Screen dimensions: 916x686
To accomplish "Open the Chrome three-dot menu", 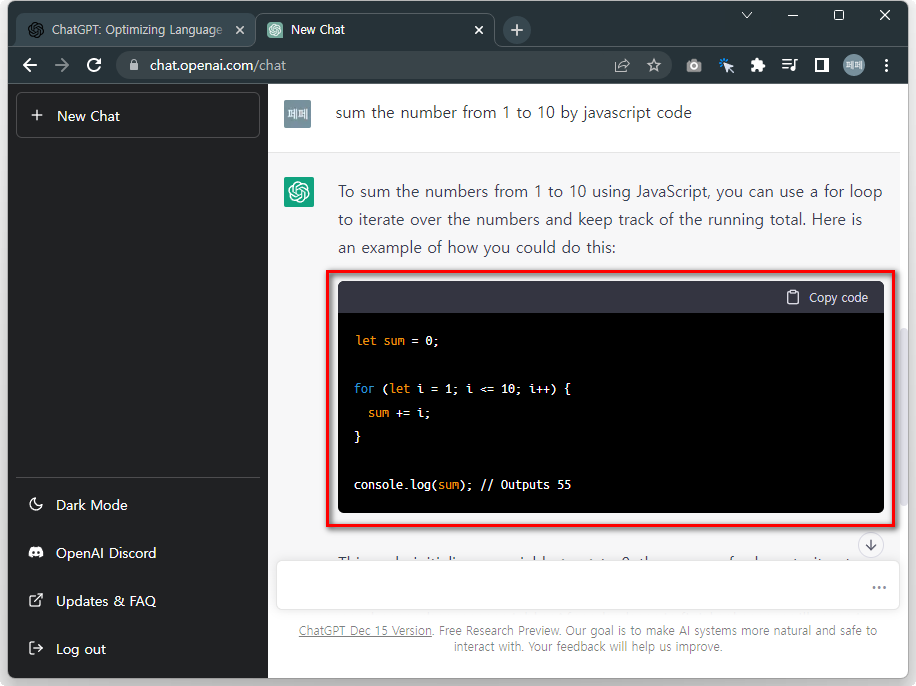I will point(886,65).
